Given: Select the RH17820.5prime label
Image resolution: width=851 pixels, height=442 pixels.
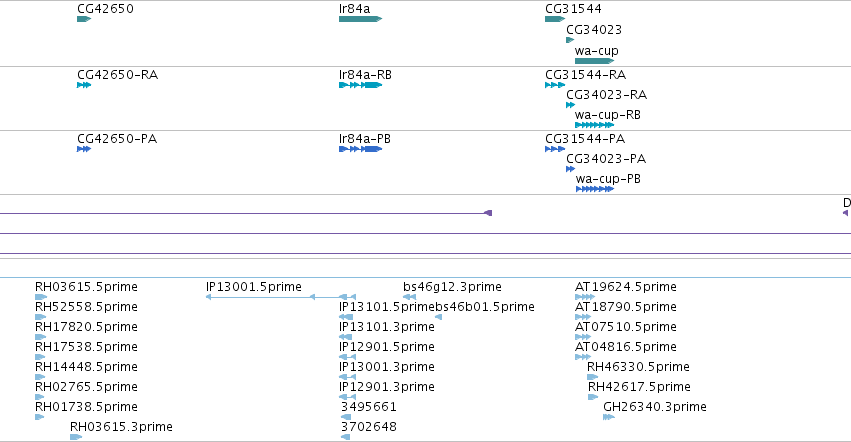Looking at the screenshot, I should pos(86,326).
